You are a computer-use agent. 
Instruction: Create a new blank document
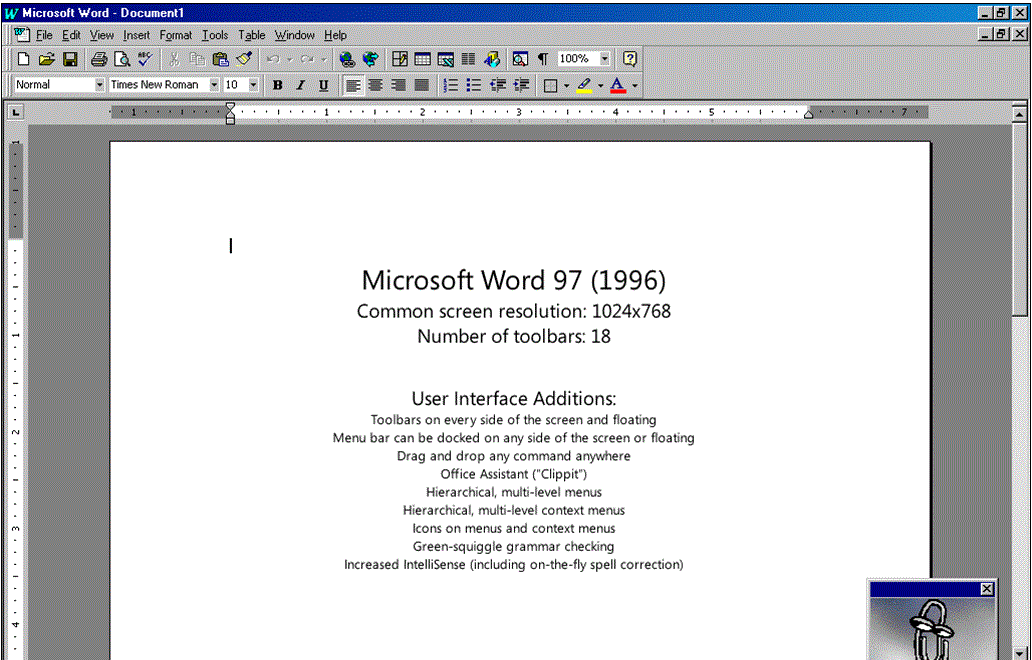[x=23, y=59]
